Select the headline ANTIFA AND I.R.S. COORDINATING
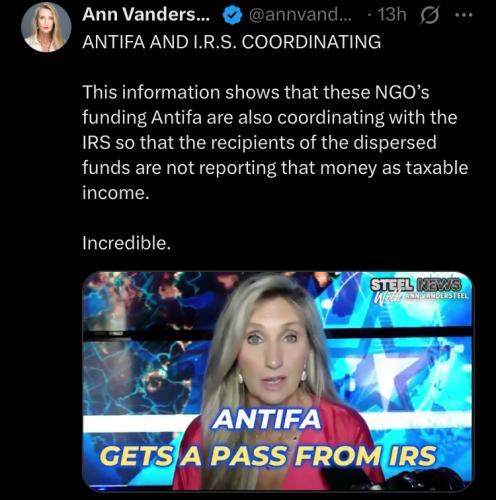 click(232, 42)
